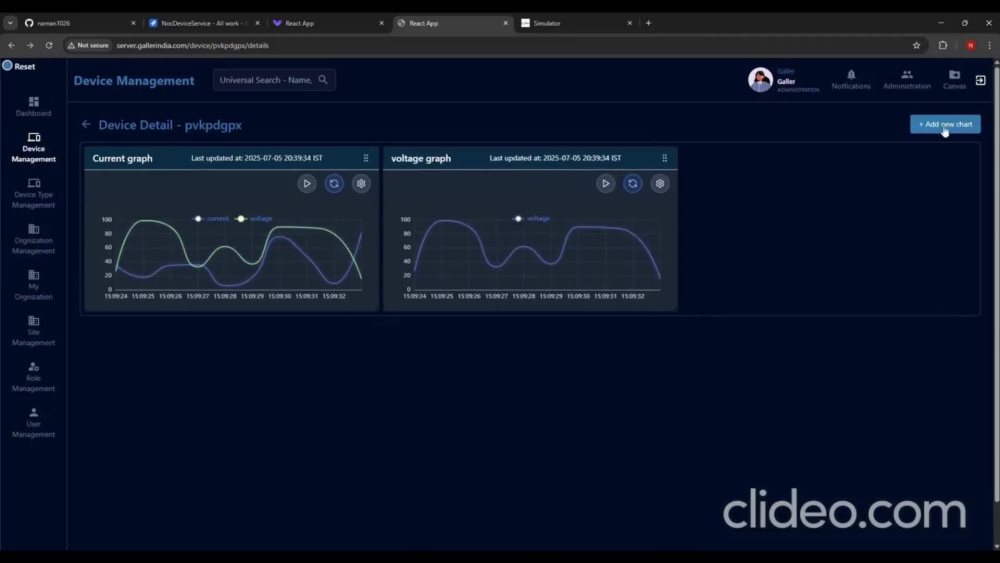Viewport: 1000px width, 563px height.
Task: Open the Administration menu icon
Action: tap(906, 80)
